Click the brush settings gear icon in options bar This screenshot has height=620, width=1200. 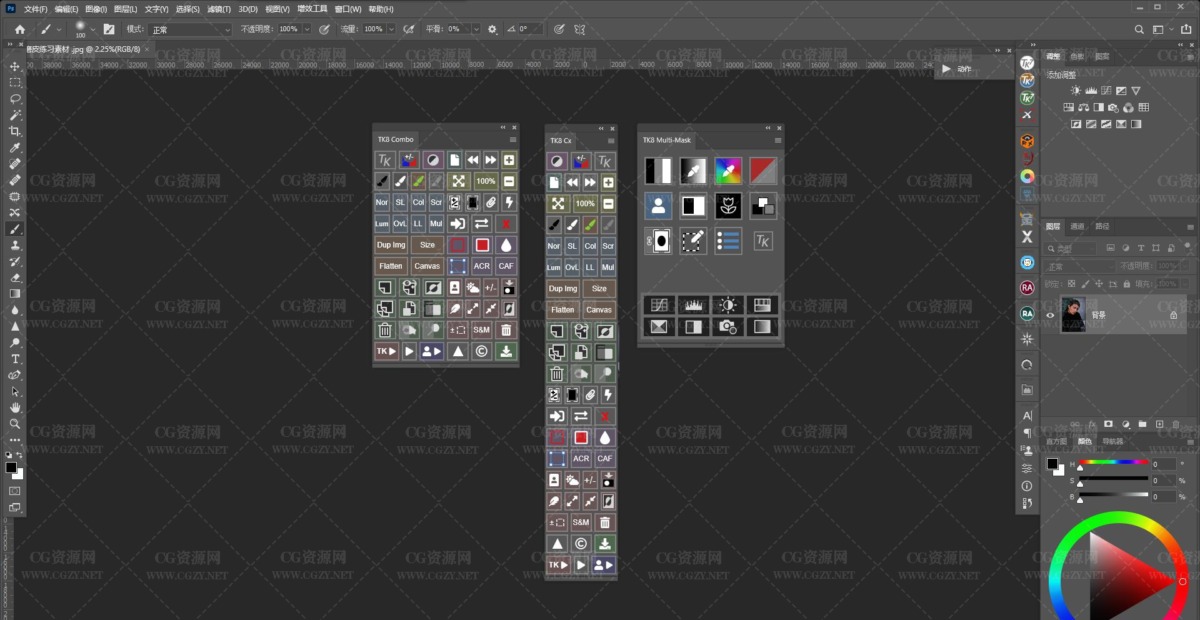click(491, 29)
